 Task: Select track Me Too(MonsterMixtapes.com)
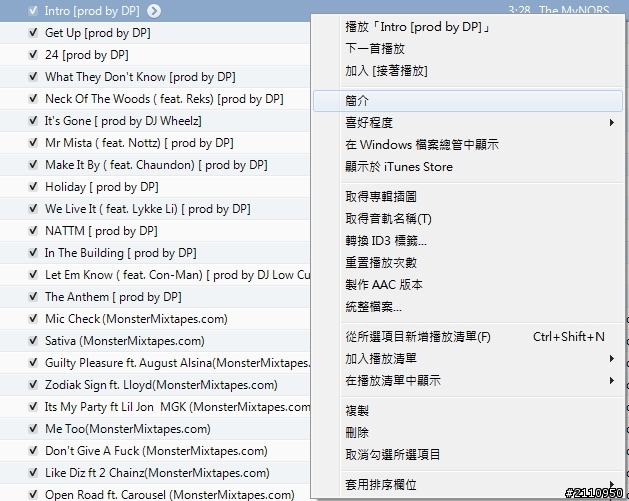pos(128,429)
